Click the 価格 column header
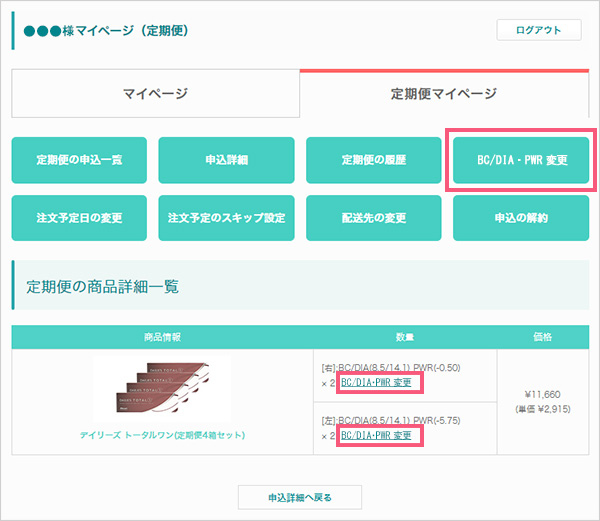Screen dimensions: 600x521 (x=543, y=337)
